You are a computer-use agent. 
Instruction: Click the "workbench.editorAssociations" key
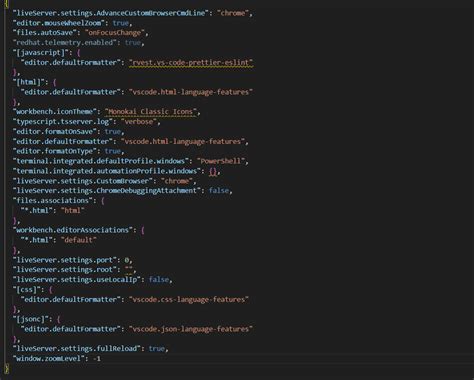pos(73,230)
